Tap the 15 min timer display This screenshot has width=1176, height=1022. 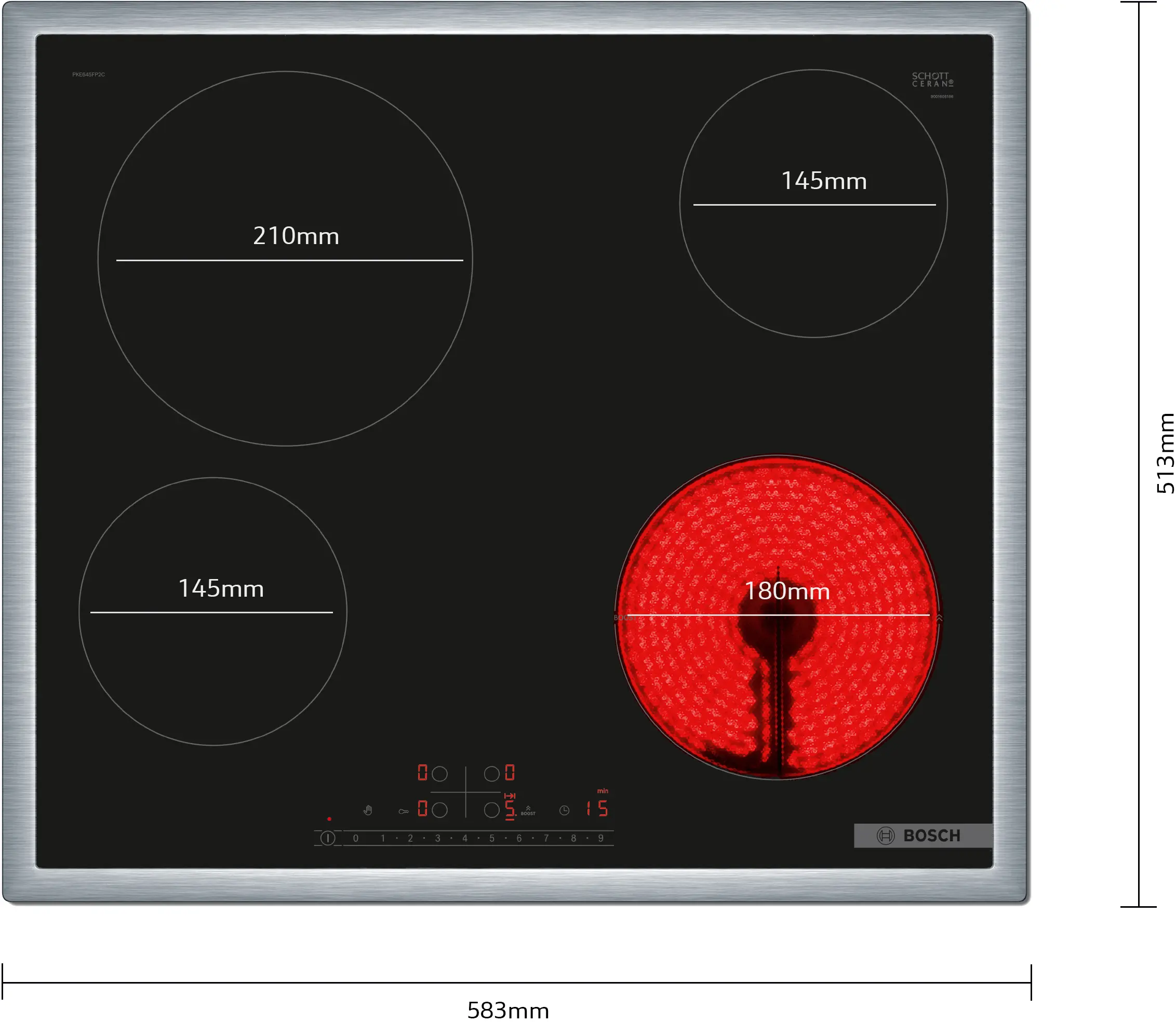pyautogui.click(x=597, y=808)
